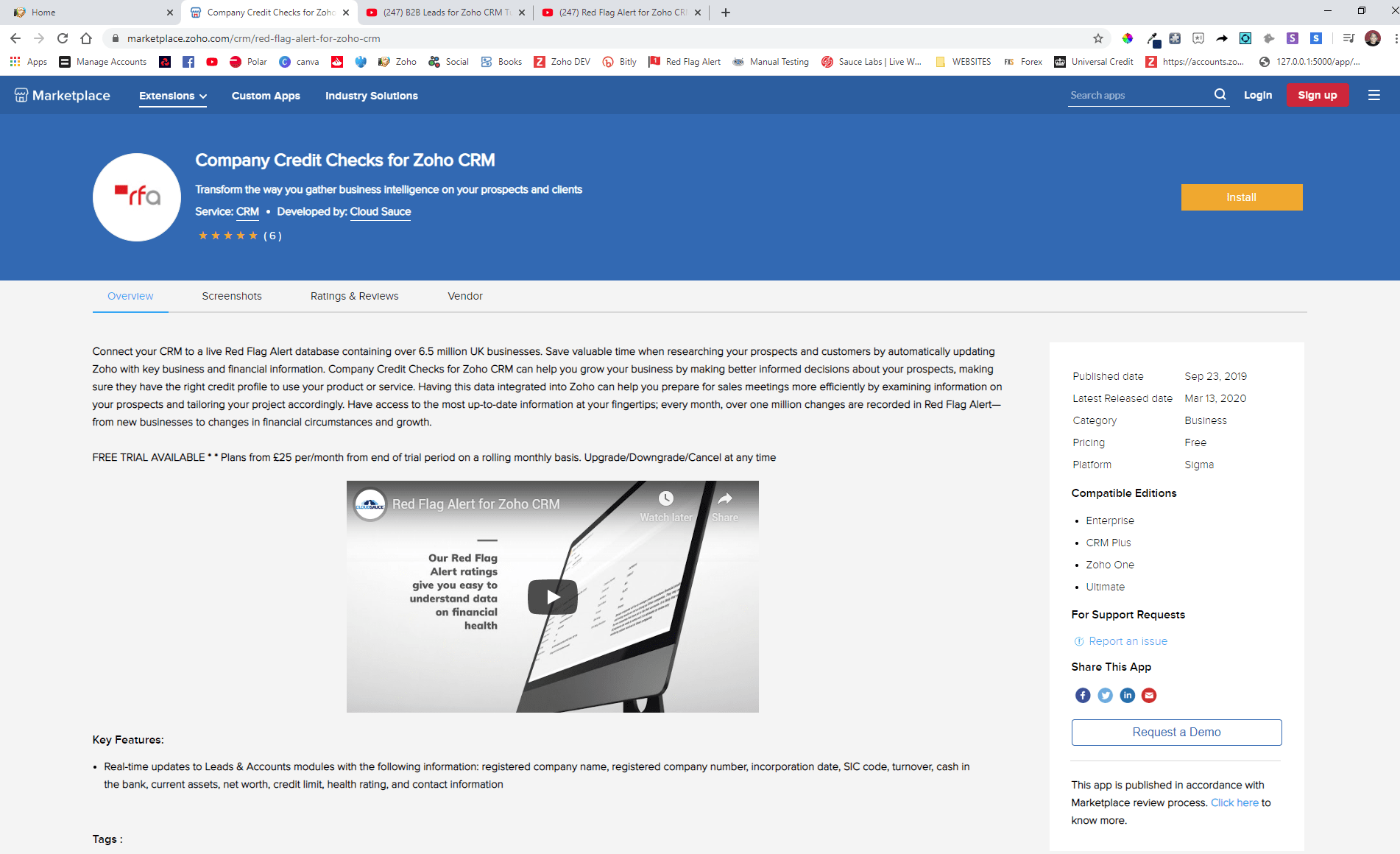Play the Red Flag Alert video
The width and height of the screenshot is (1400, 854).
(x=552, y=597)
